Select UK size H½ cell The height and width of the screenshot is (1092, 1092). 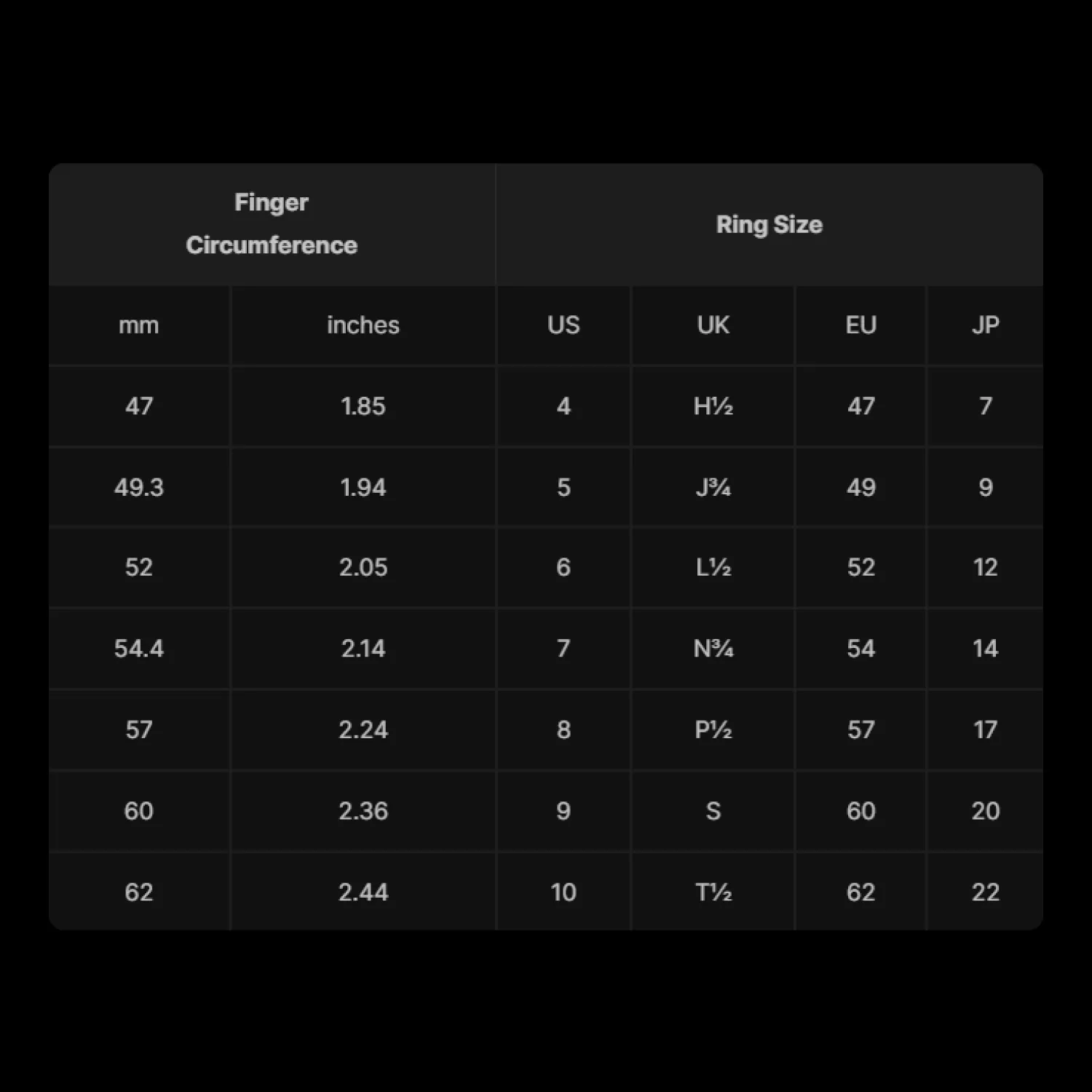coord(713,405)
